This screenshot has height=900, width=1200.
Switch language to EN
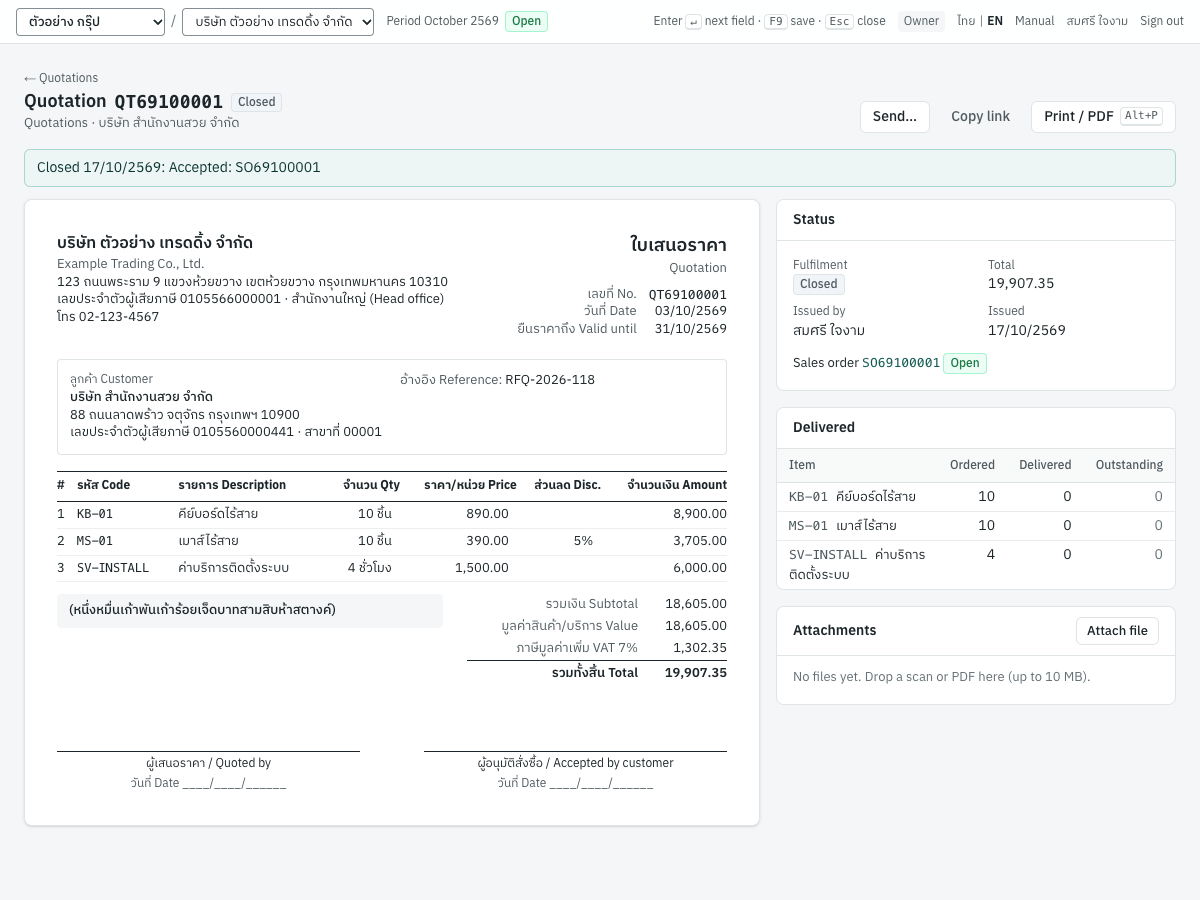point(995,21)
